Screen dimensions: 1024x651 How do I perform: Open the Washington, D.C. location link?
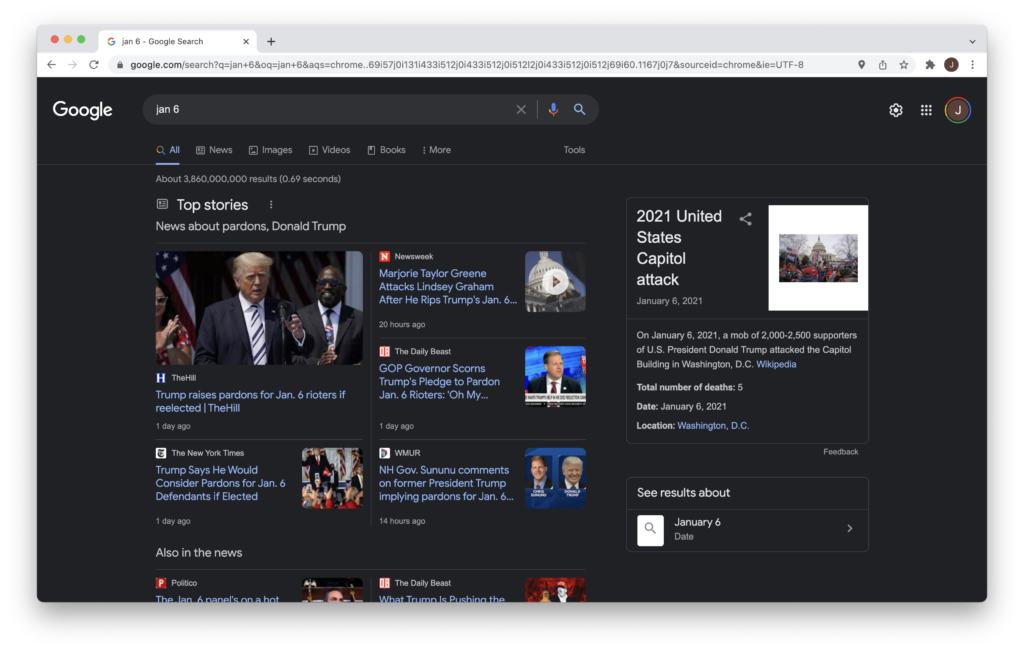tap(713, 426)
